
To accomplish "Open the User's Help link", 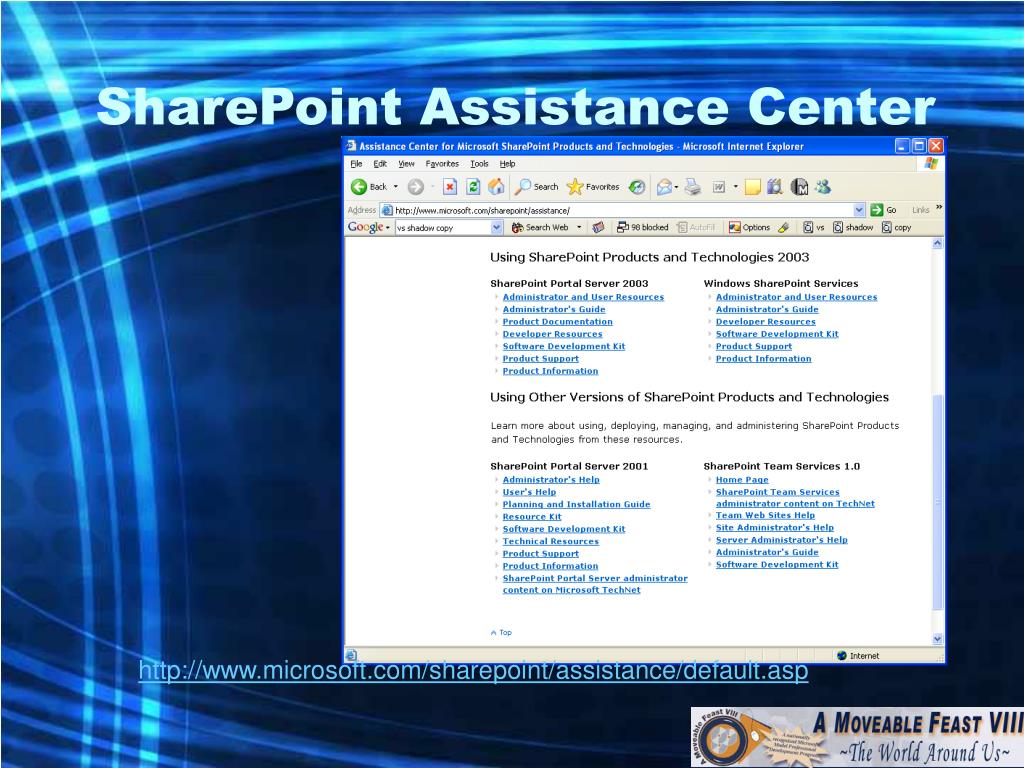I will tap(529, 492).
